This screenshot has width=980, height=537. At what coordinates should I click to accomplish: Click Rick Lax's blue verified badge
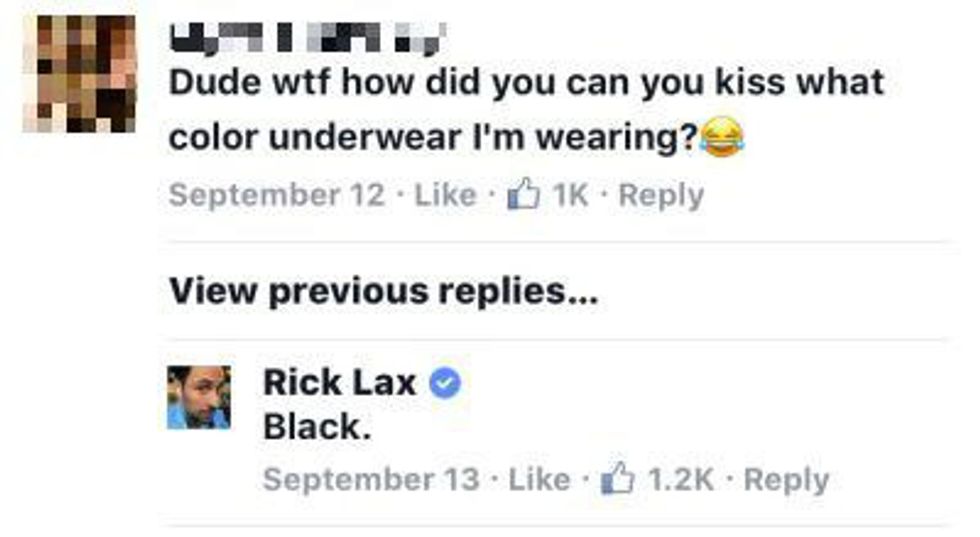point(445,383)
